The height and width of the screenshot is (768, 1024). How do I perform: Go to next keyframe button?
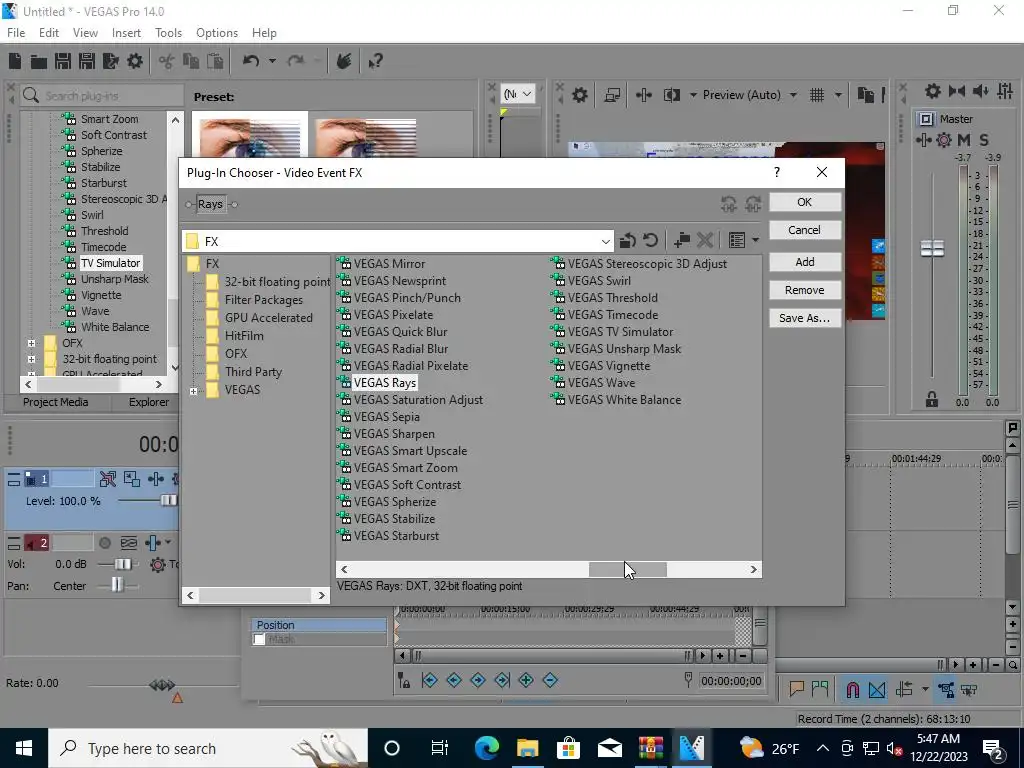tap(478, 680)
